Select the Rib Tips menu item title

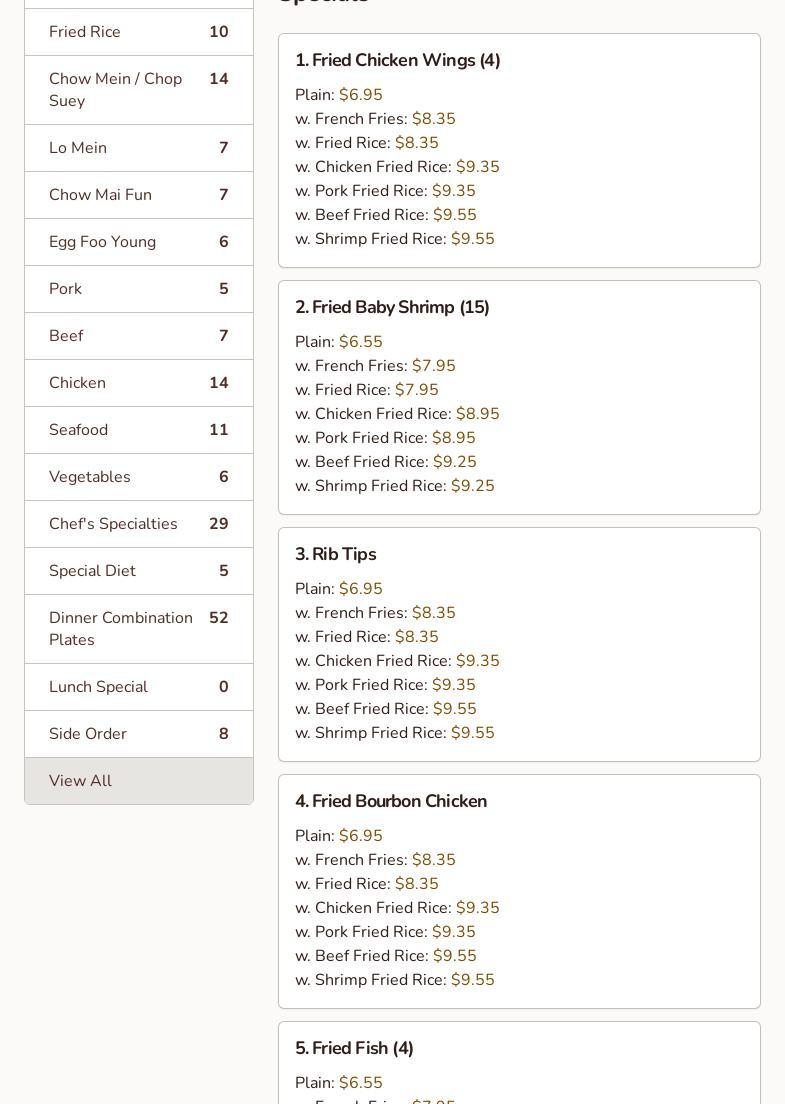(336, 555)
